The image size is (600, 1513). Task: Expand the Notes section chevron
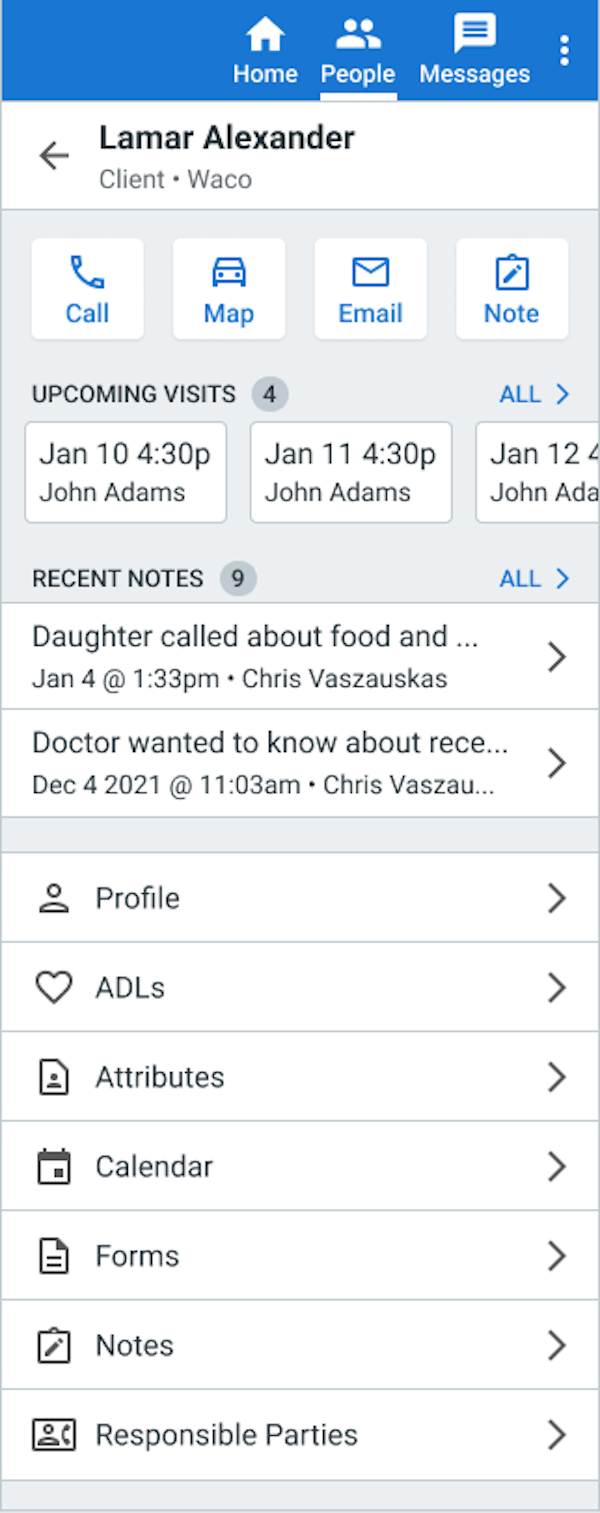557,1345
